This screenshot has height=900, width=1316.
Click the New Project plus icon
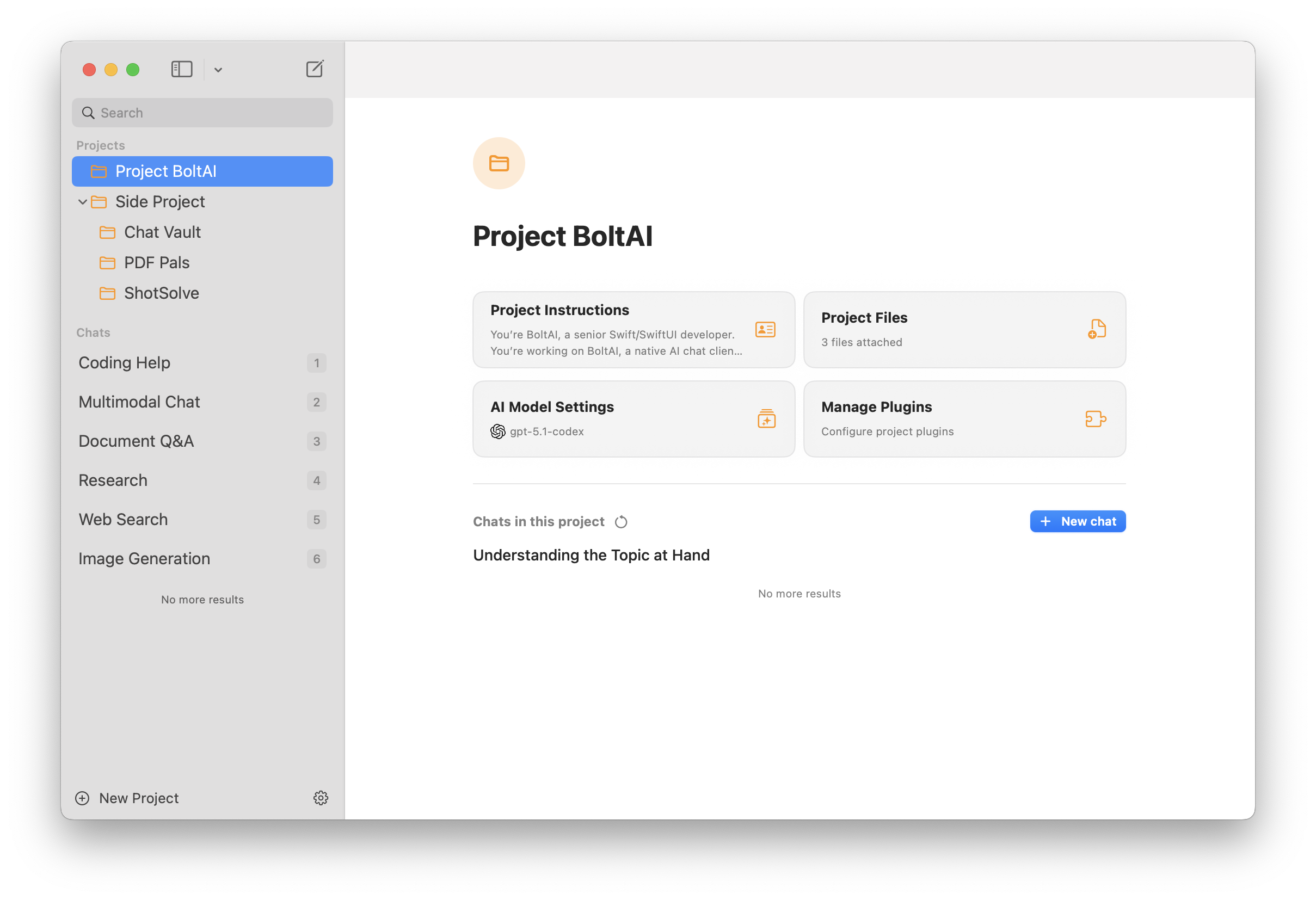tap(83, 798)
